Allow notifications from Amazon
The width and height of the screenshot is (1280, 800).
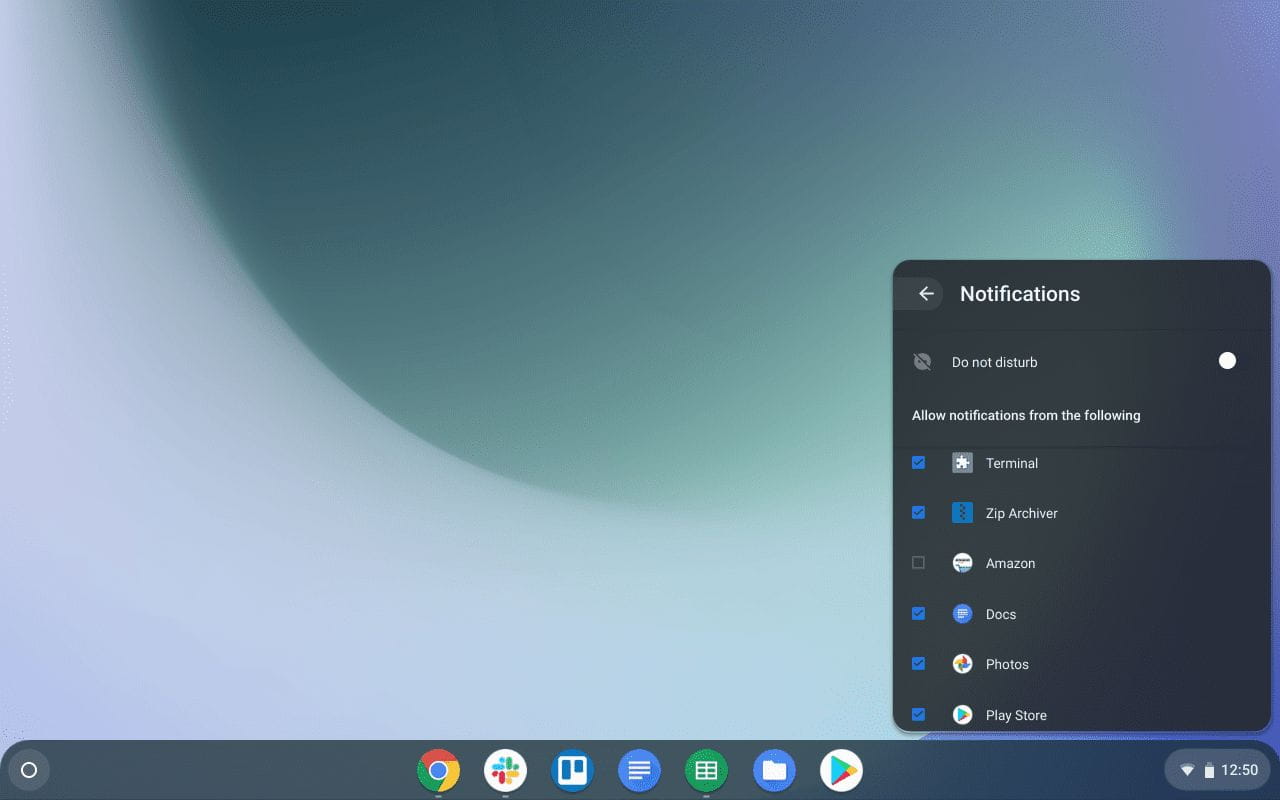pos(918,563)
